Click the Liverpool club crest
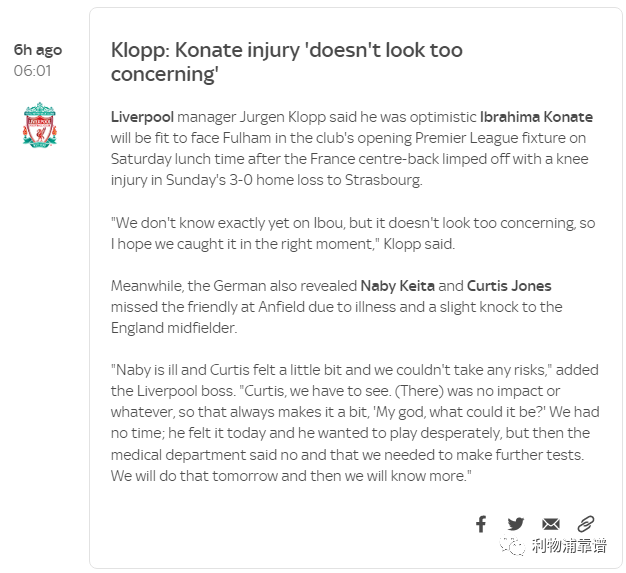The height and width of the screenshot is (573, 626). [40, 125]
